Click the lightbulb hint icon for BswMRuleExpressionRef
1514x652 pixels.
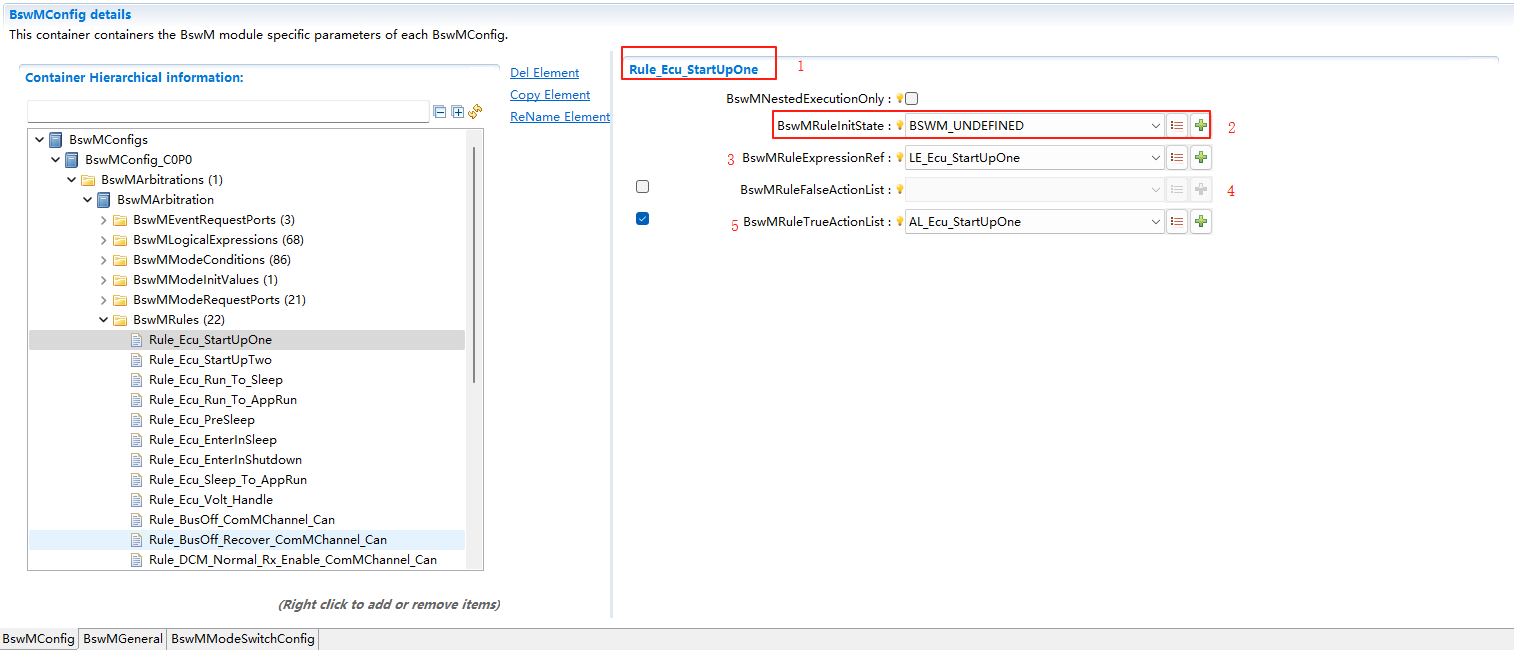click(899, 157)
